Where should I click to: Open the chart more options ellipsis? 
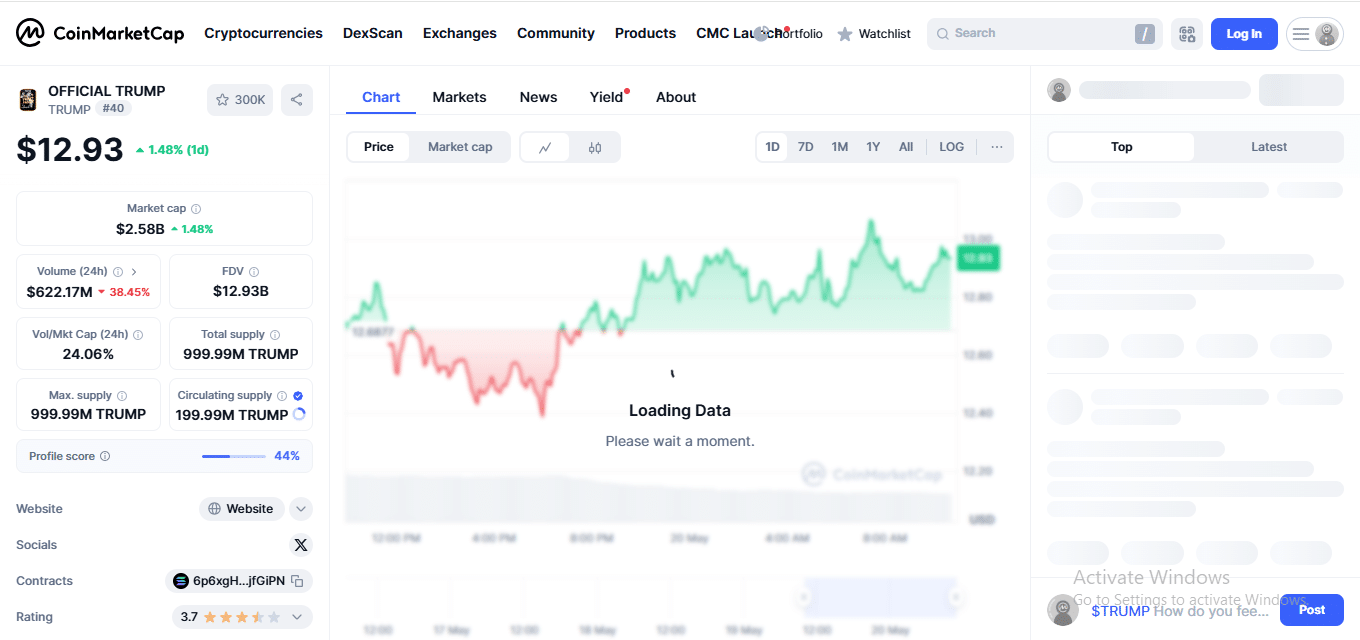pos(997,147)
